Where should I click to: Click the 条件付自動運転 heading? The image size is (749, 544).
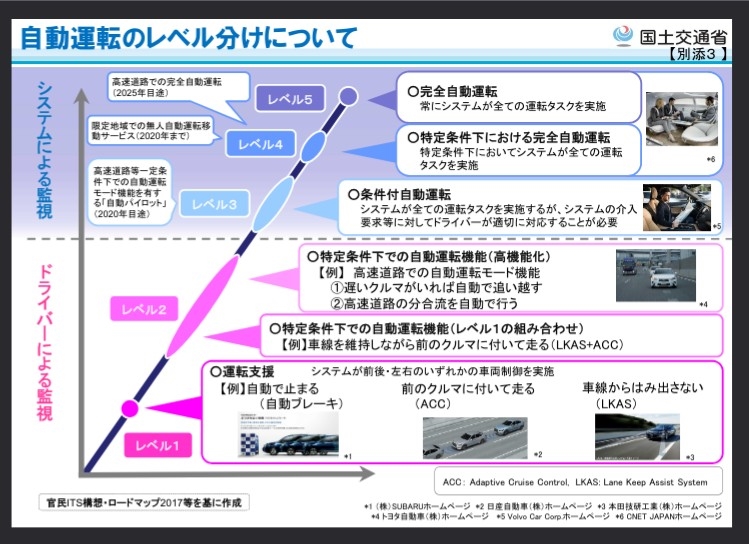pos(399,194)
